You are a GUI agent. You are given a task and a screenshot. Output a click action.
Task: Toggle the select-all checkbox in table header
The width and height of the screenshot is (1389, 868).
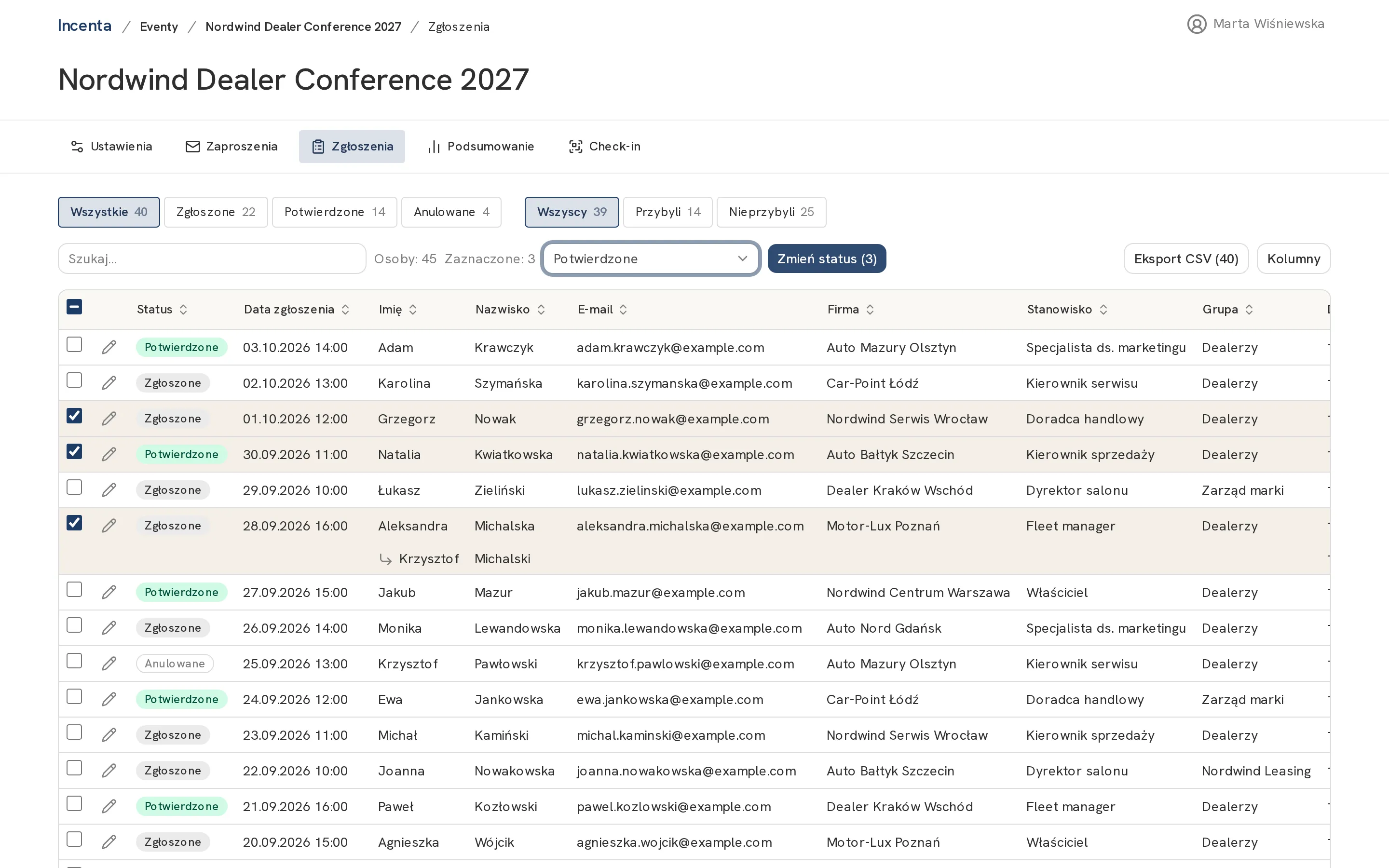tap(74, 307)
